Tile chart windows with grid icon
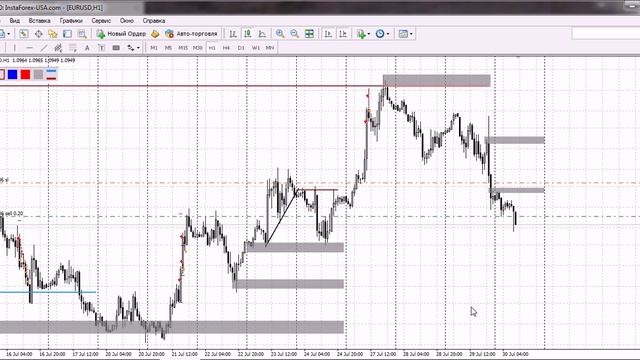This screenshot has height=360, width=640. (x=309, y=34)
